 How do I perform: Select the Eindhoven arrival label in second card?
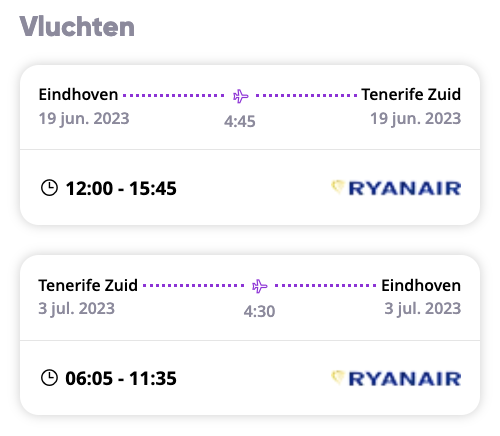[x=421, y=285]
